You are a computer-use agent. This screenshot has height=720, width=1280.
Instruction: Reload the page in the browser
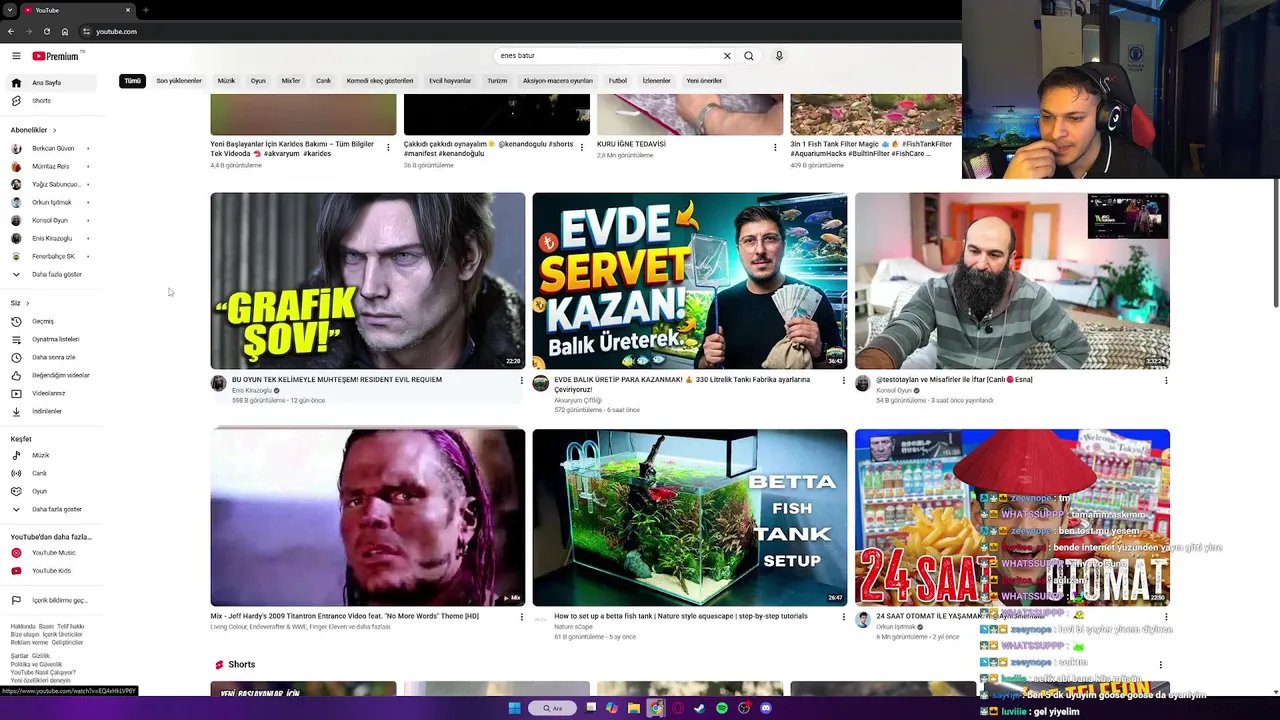pos(46,31)
